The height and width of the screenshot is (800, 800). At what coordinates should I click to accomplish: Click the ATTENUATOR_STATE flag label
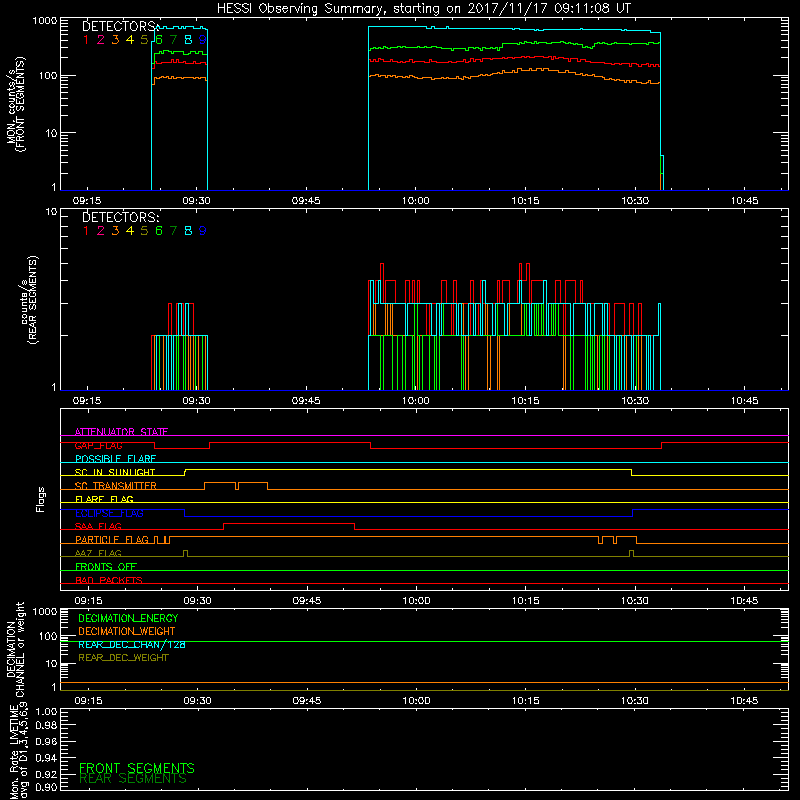click(121, 432)
